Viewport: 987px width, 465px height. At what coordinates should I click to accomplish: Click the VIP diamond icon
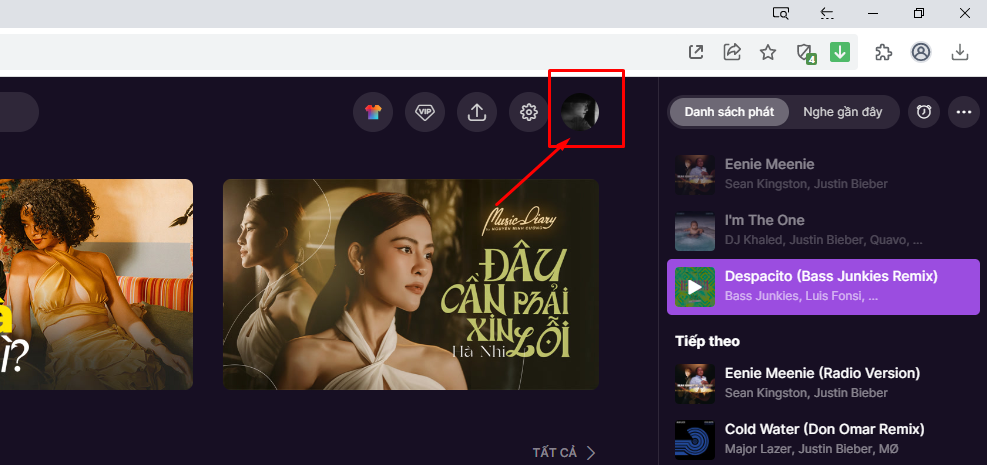coord(425,112)
